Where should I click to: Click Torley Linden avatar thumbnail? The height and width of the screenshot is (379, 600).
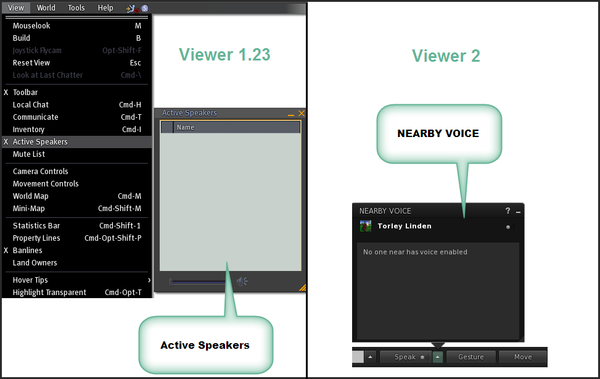click(x=365, y=226)
